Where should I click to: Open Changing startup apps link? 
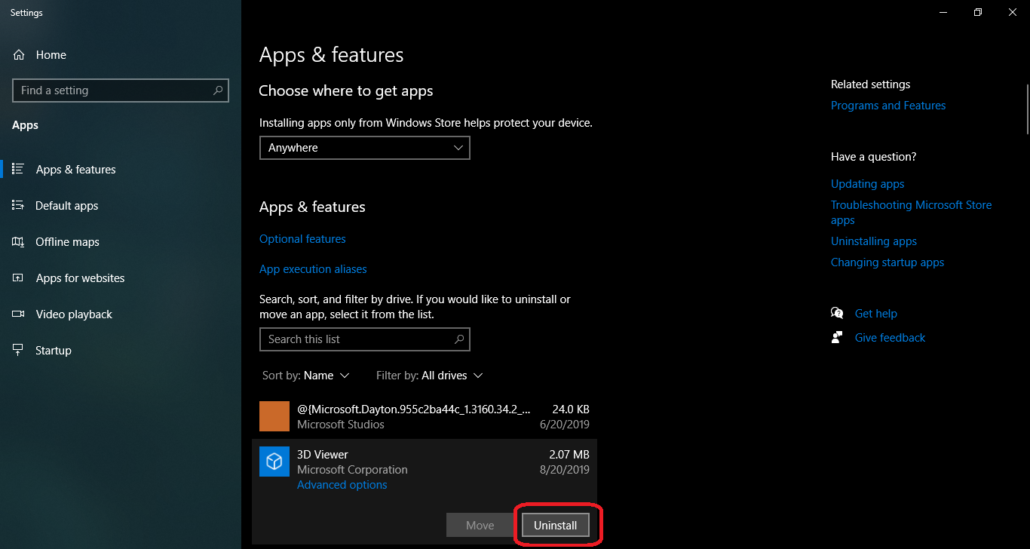(x=887, y=263)
